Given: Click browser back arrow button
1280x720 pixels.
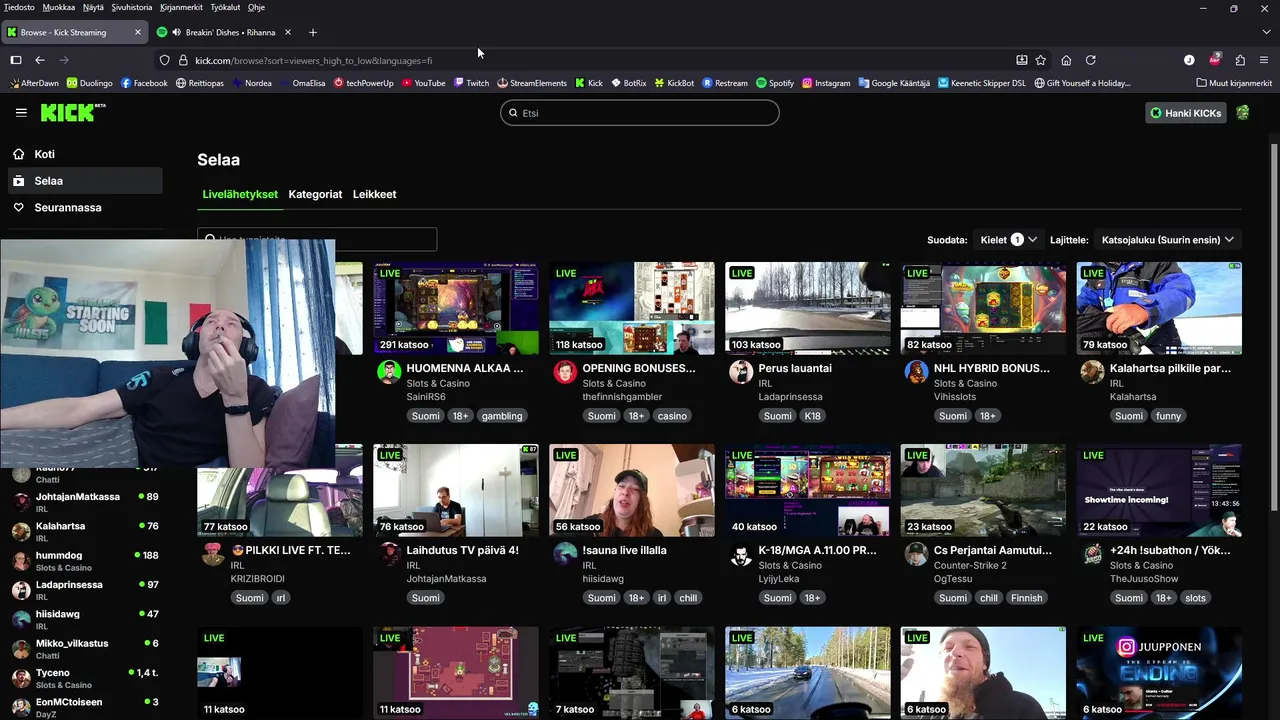Looking at the screenshot, I should click(x=40, y=60).
